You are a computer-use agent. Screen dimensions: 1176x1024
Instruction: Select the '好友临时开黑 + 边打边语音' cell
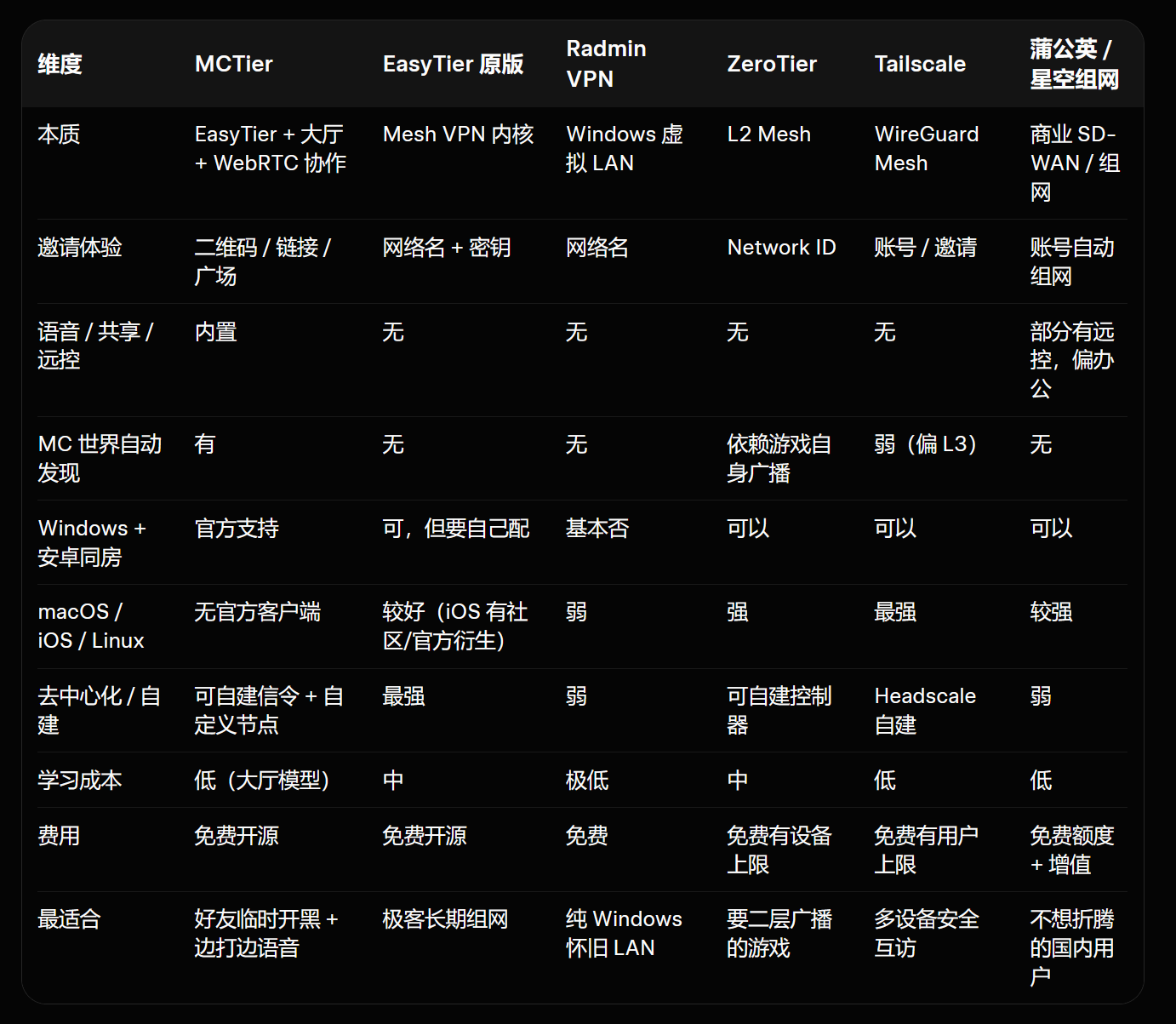266,934
